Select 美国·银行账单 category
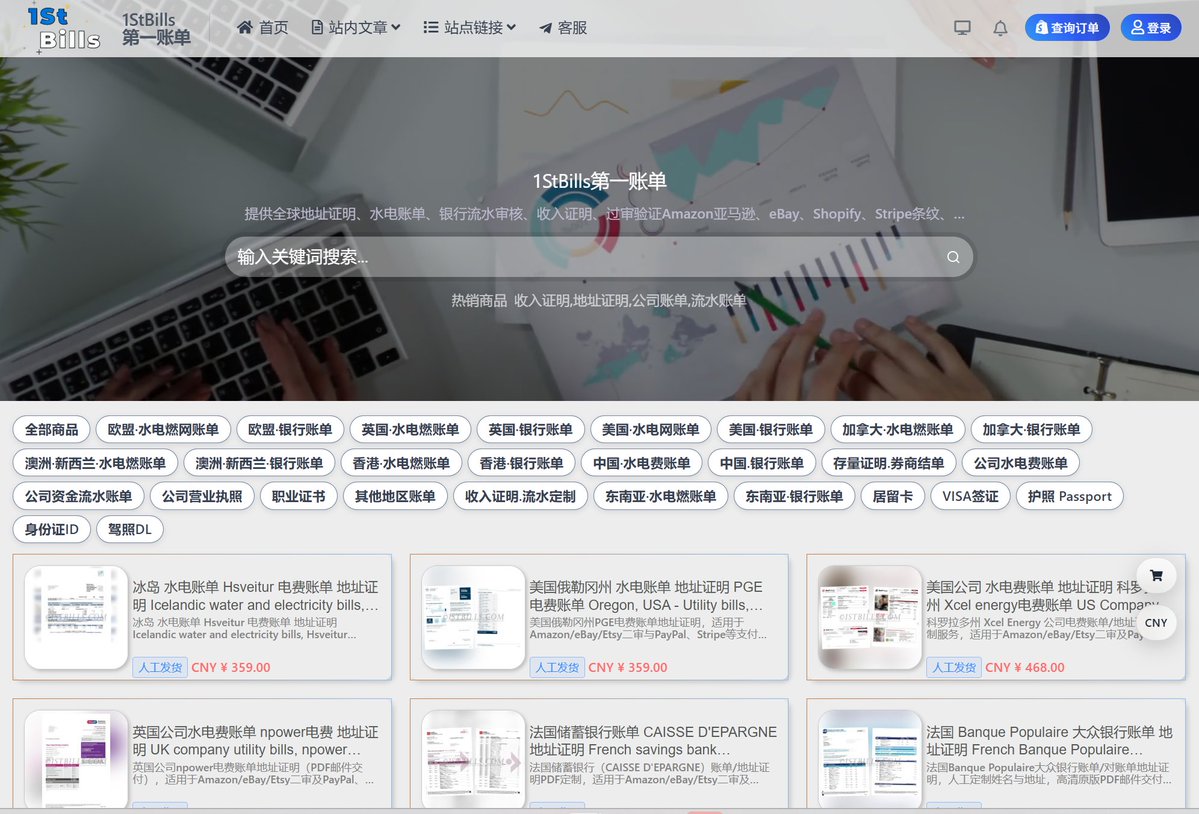This screenshot has height=814, width=1199. point(771,430)
